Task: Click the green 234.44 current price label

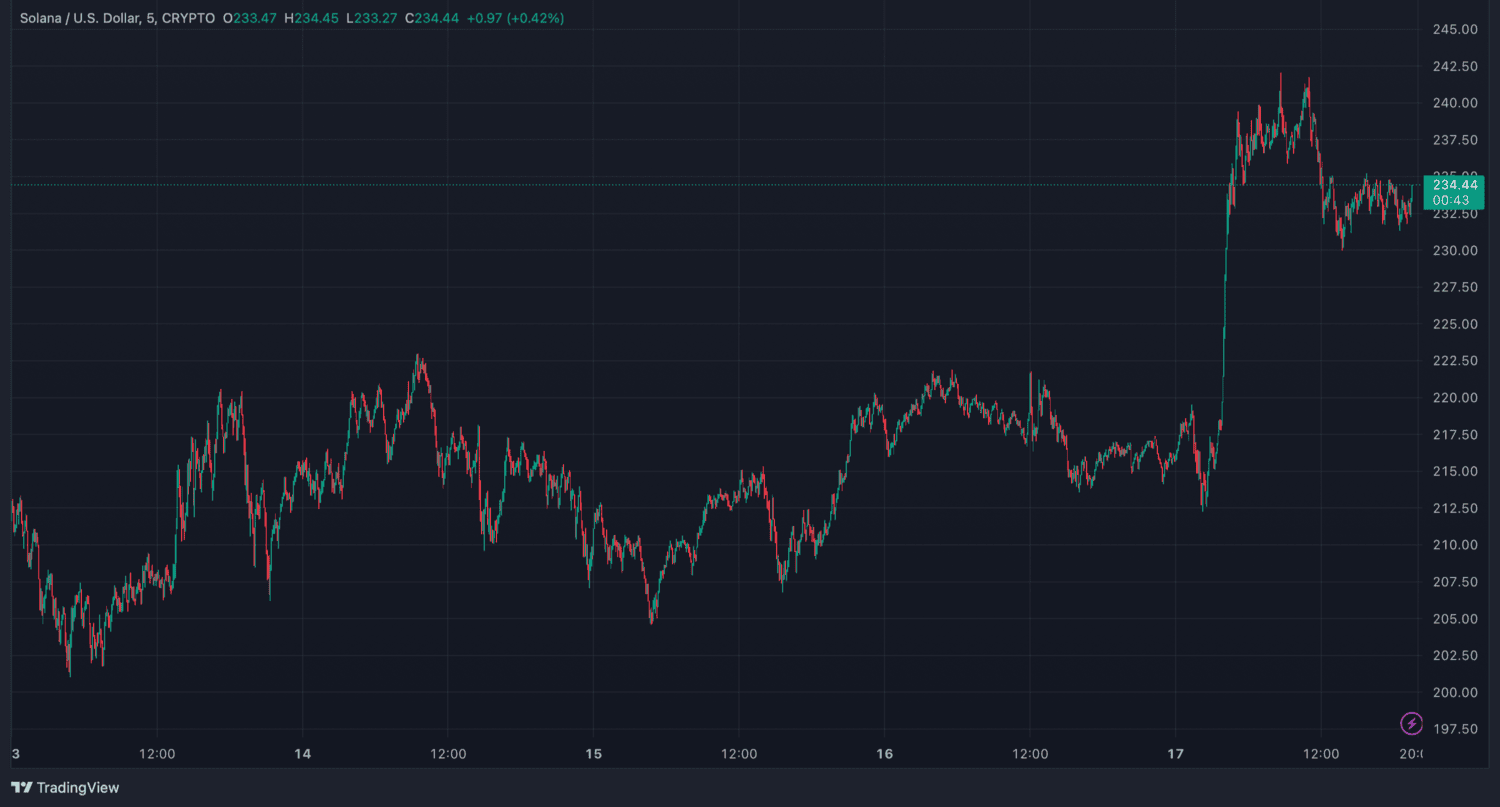Action: pos(1454,185)
